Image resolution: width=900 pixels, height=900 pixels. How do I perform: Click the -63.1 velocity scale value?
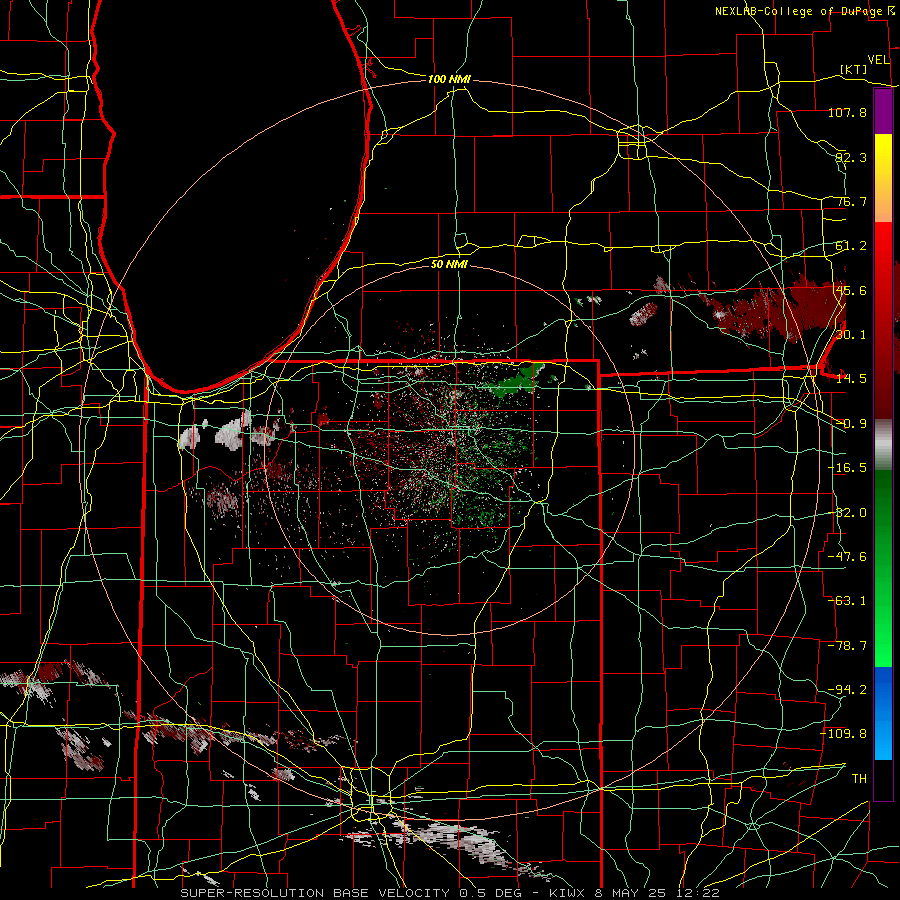tap(847, 601)
